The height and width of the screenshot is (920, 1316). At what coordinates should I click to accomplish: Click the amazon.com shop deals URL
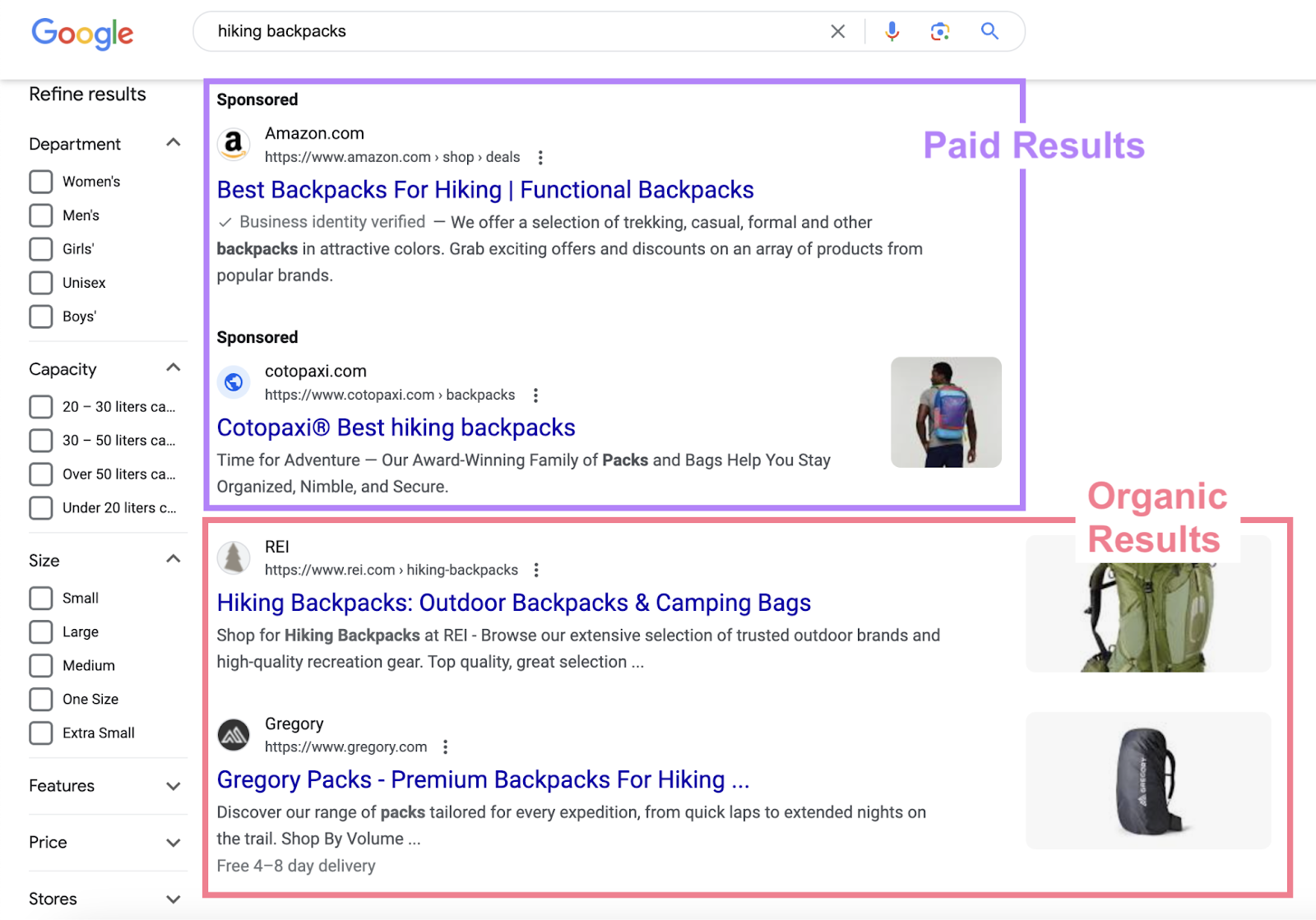392,157
